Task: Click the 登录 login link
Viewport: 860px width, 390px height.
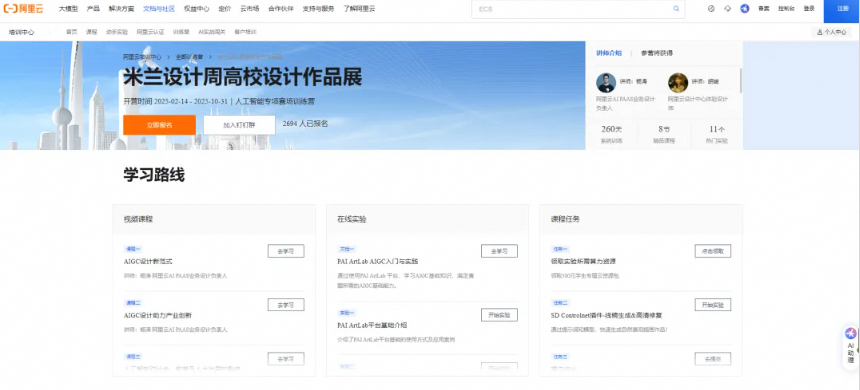Action: [809, 9]
